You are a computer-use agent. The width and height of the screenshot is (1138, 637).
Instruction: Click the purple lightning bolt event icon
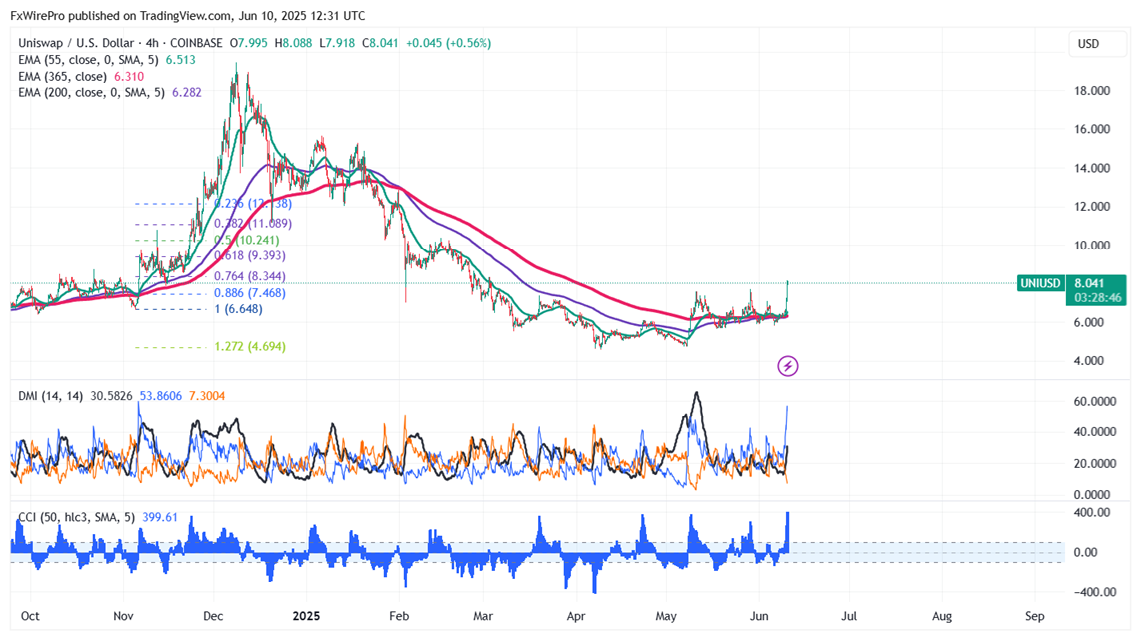(787, 366)
